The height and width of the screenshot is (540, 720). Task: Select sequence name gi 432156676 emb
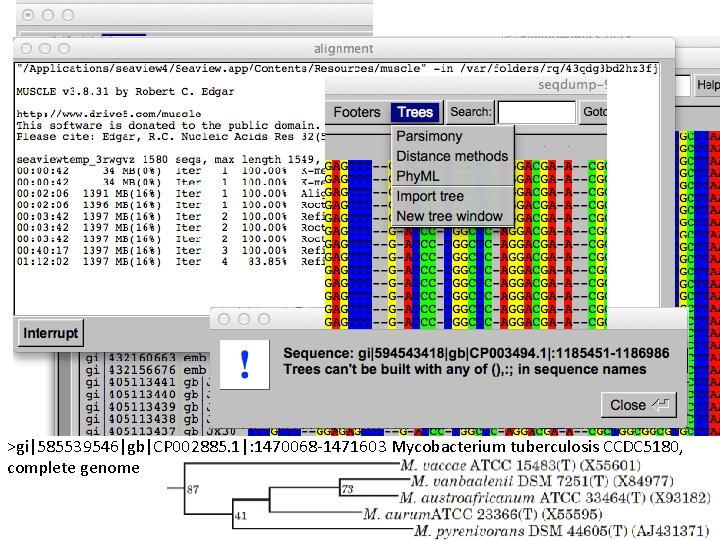click(146, 370)
